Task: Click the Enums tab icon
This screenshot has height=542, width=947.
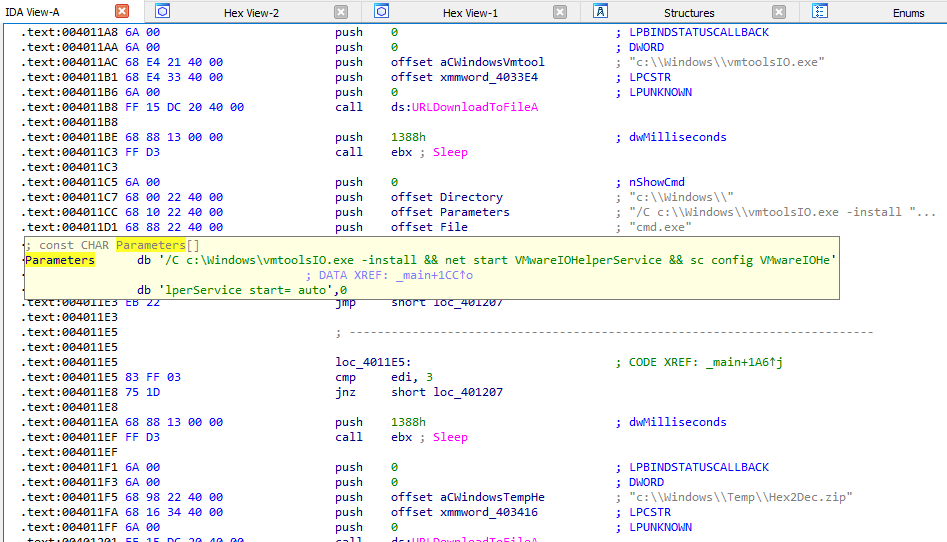Action: click(x=820, y=11)
